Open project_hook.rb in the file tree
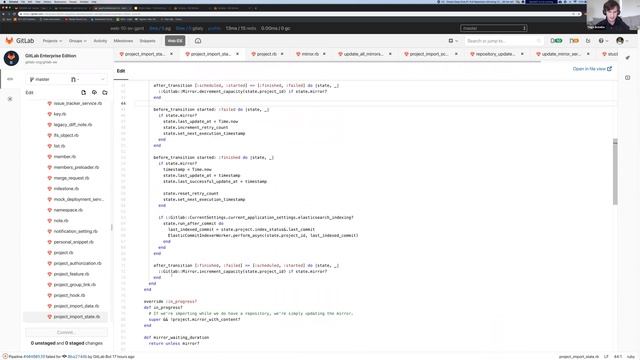The height and width of the screenshot is (360, 640). tap(69, 295)
